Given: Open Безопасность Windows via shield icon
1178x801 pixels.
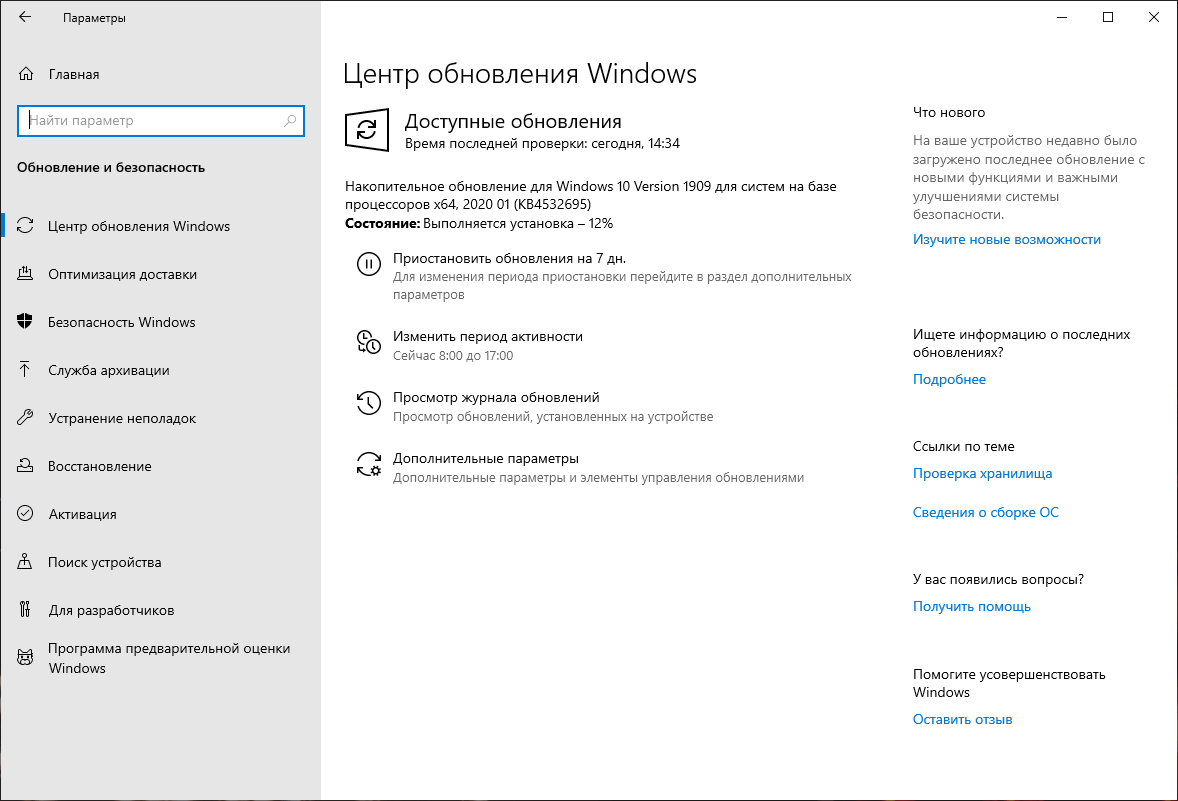Looking at the screenshot, I should 24,322.
